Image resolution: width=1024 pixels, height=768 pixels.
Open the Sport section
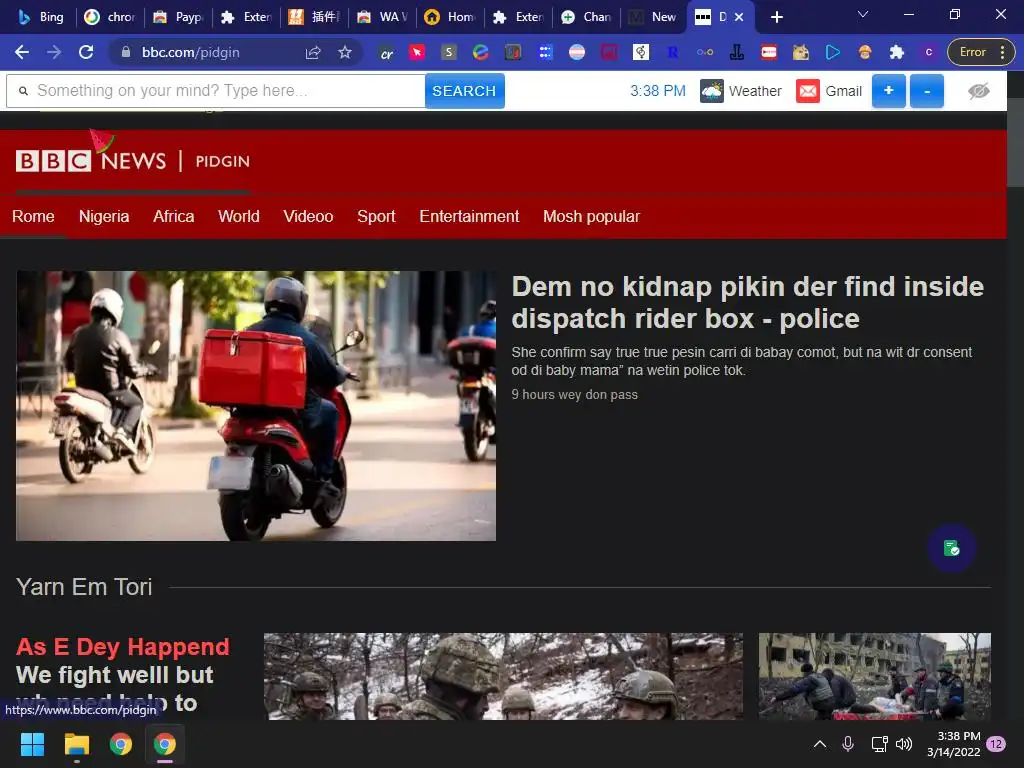pyautogui.click(x=376, y=216)
